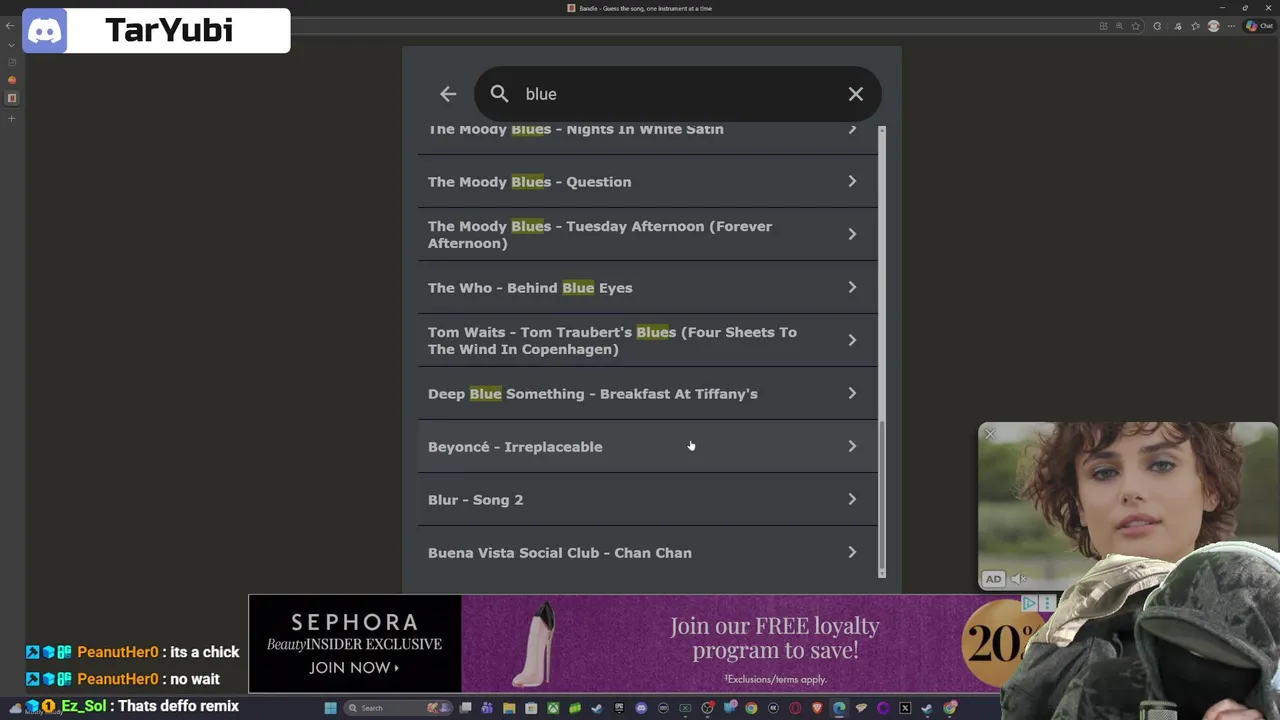This screenshot has height=720, width=1280.
Task: Launch Epic Games from the taskbar
Action: pos(618,708)
